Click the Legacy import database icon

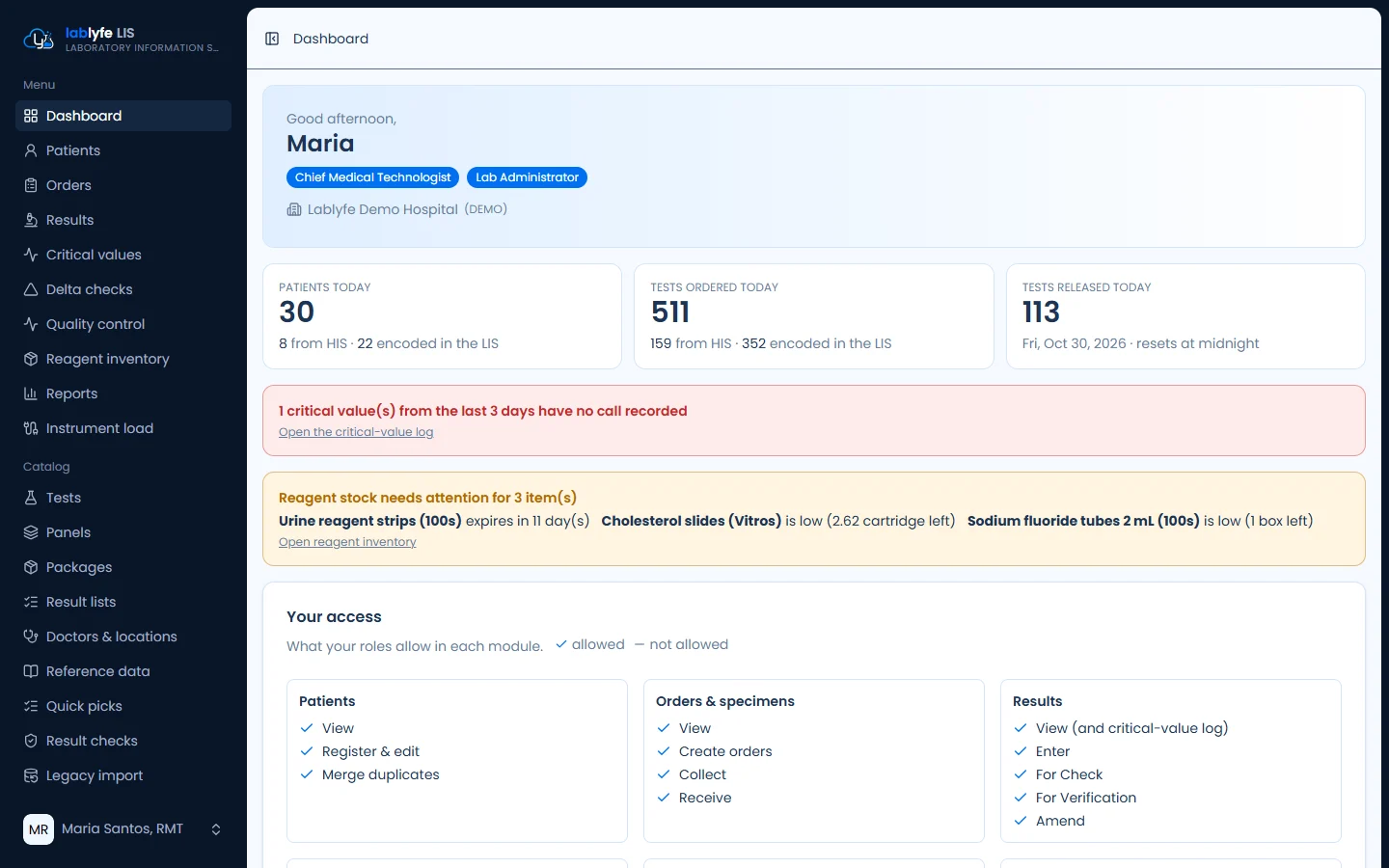(31, 775)
